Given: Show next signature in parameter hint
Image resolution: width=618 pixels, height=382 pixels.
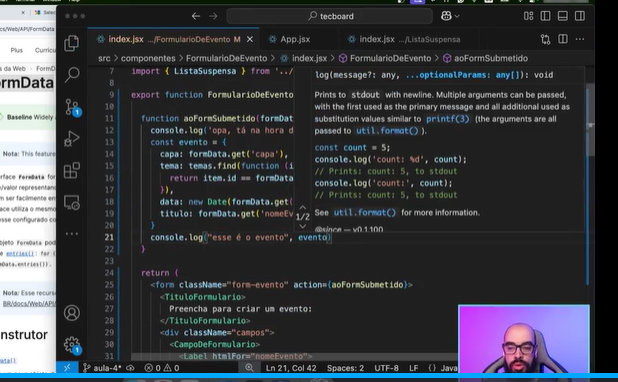Looking at the screenshot, I should (302, 226).
